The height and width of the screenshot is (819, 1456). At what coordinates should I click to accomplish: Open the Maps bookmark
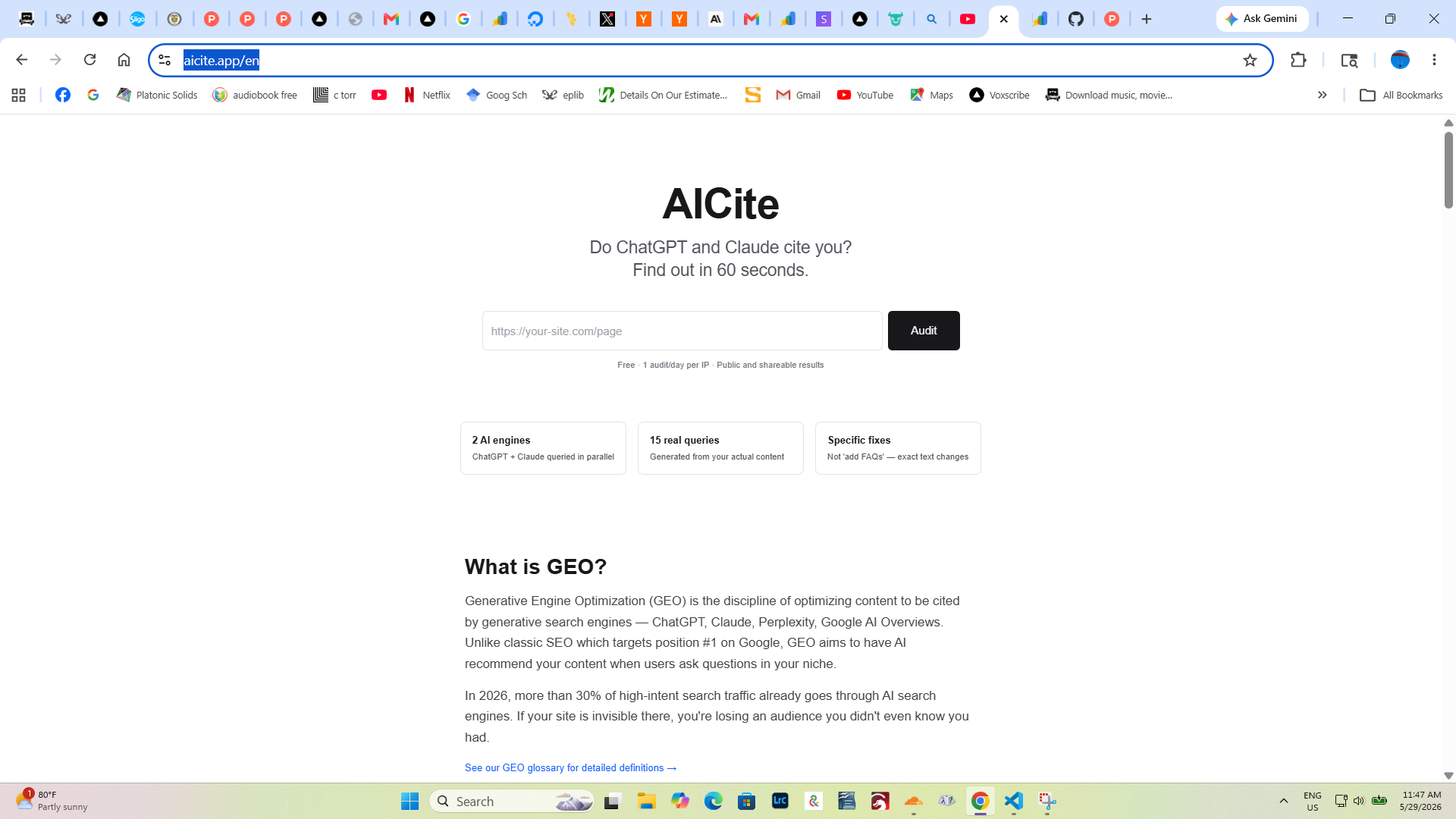tap(931, 95)
